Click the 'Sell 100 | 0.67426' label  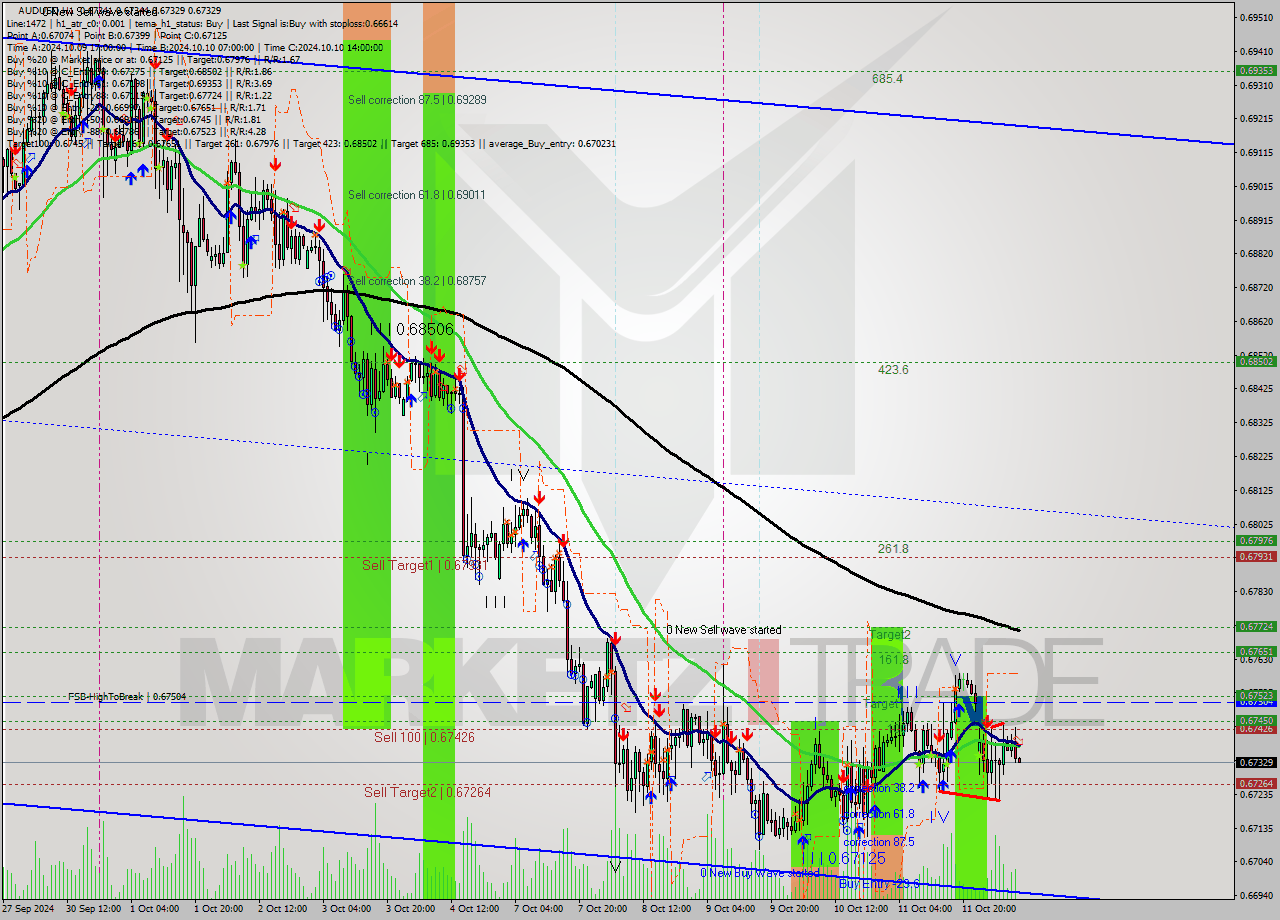[x=424, y=737]
